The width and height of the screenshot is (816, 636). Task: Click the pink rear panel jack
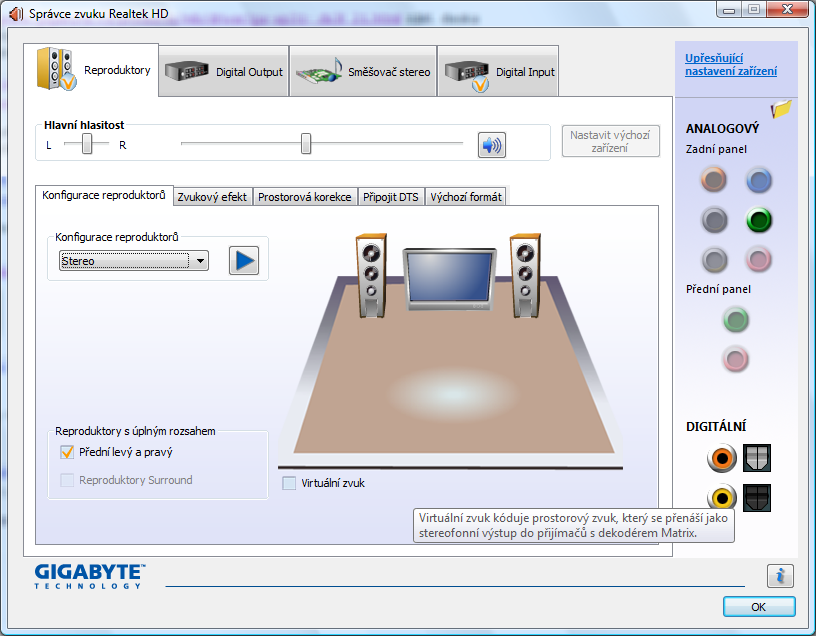(x=758, y=259)
